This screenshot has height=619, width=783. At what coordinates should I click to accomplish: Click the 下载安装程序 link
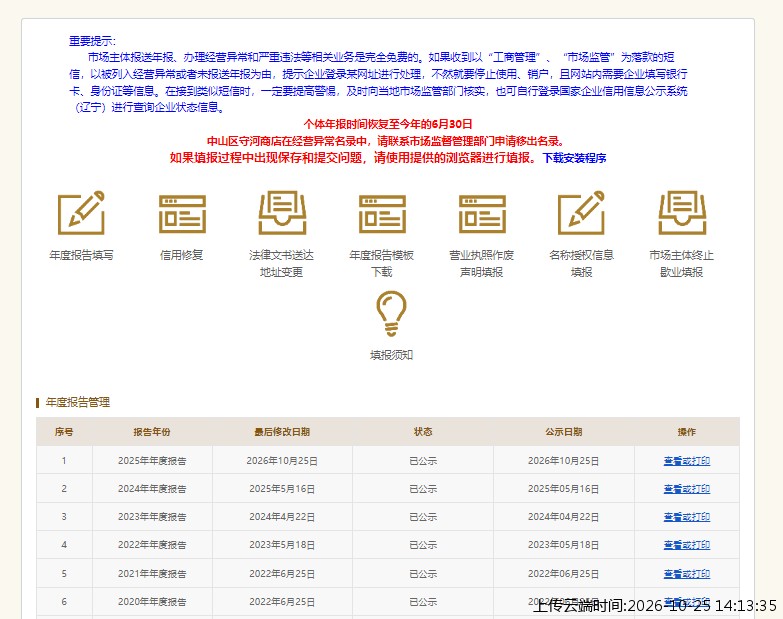click(574, 158)
